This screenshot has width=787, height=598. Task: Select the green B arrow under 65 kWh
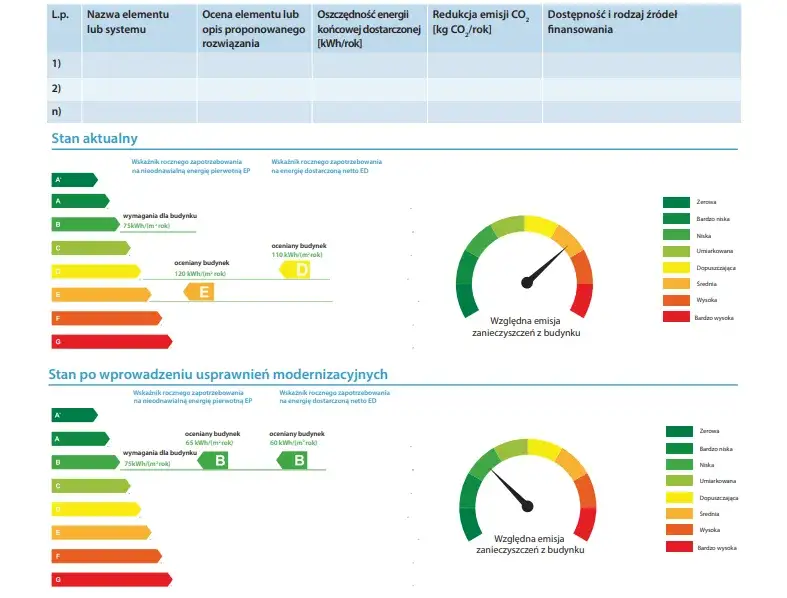tap(214, 460)
